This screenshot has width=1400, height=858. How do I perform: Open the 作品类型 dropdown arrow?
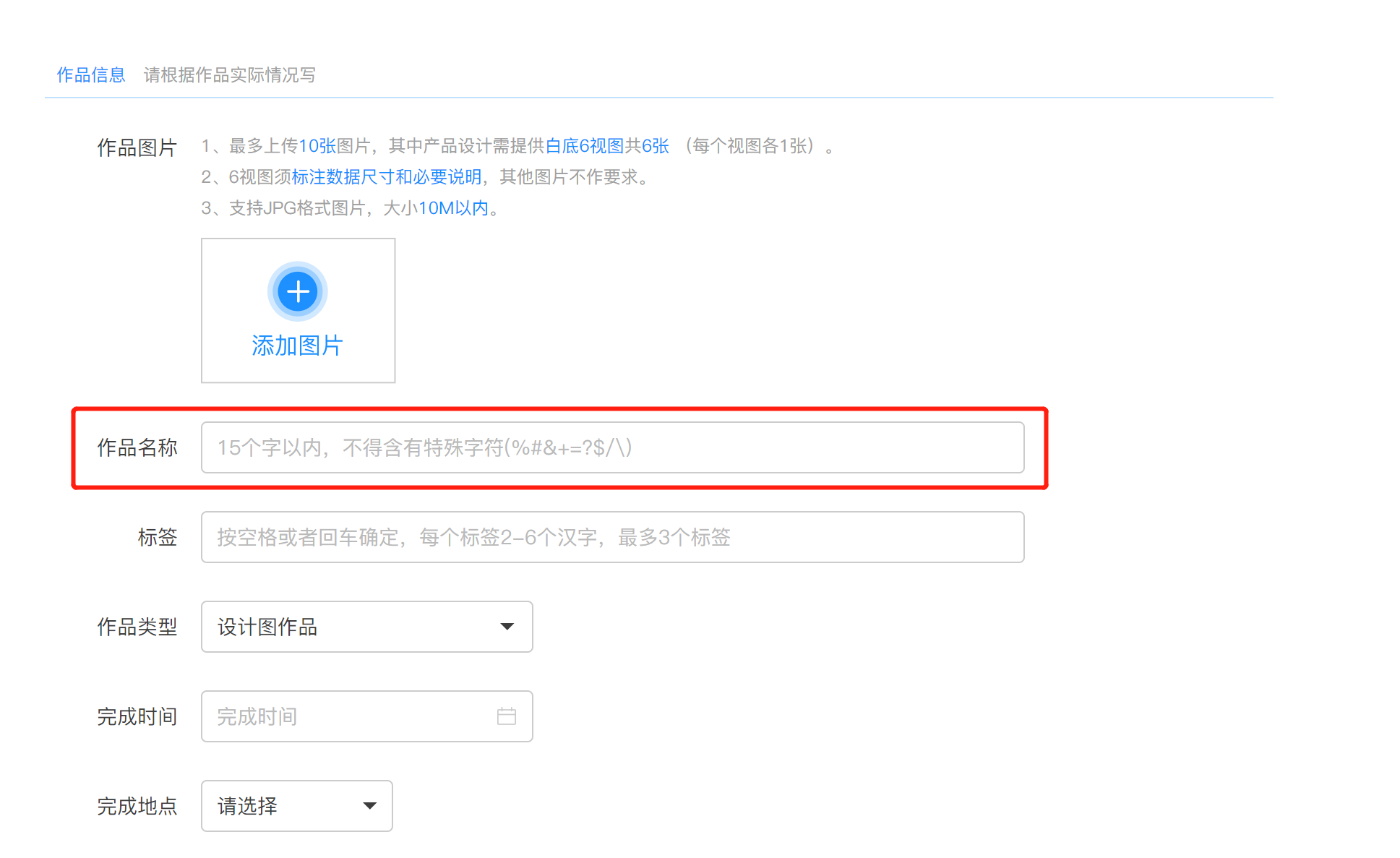pos(507,627)
